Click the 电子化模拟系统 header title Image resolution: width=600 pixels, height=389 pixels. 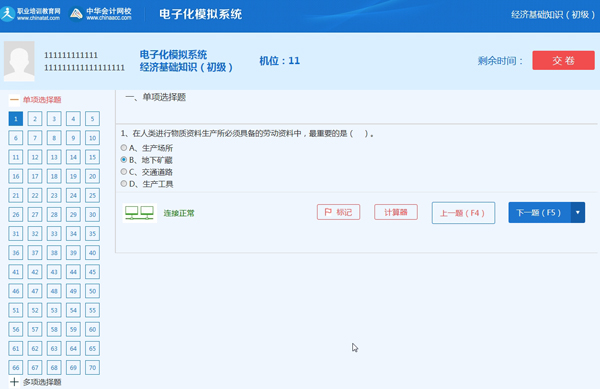pos(201,14)
